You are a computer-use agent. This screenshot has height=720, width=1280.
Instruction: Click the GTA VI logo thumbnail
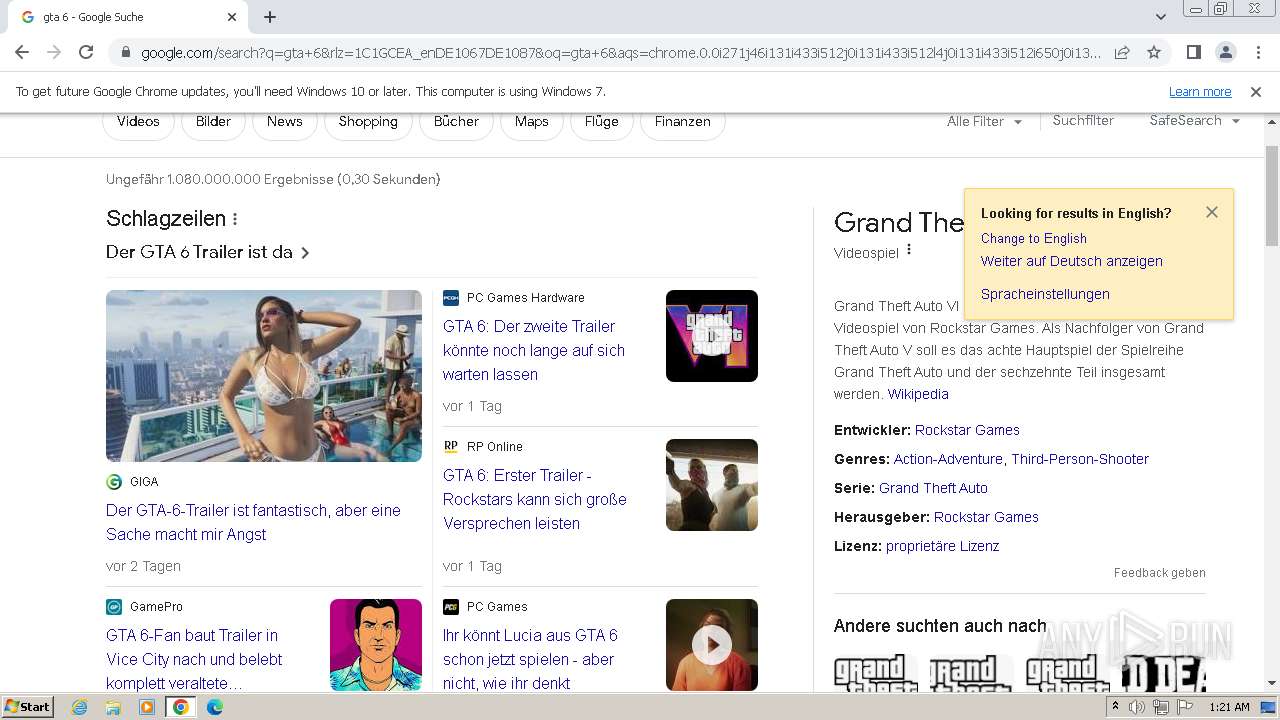(712, 336)
